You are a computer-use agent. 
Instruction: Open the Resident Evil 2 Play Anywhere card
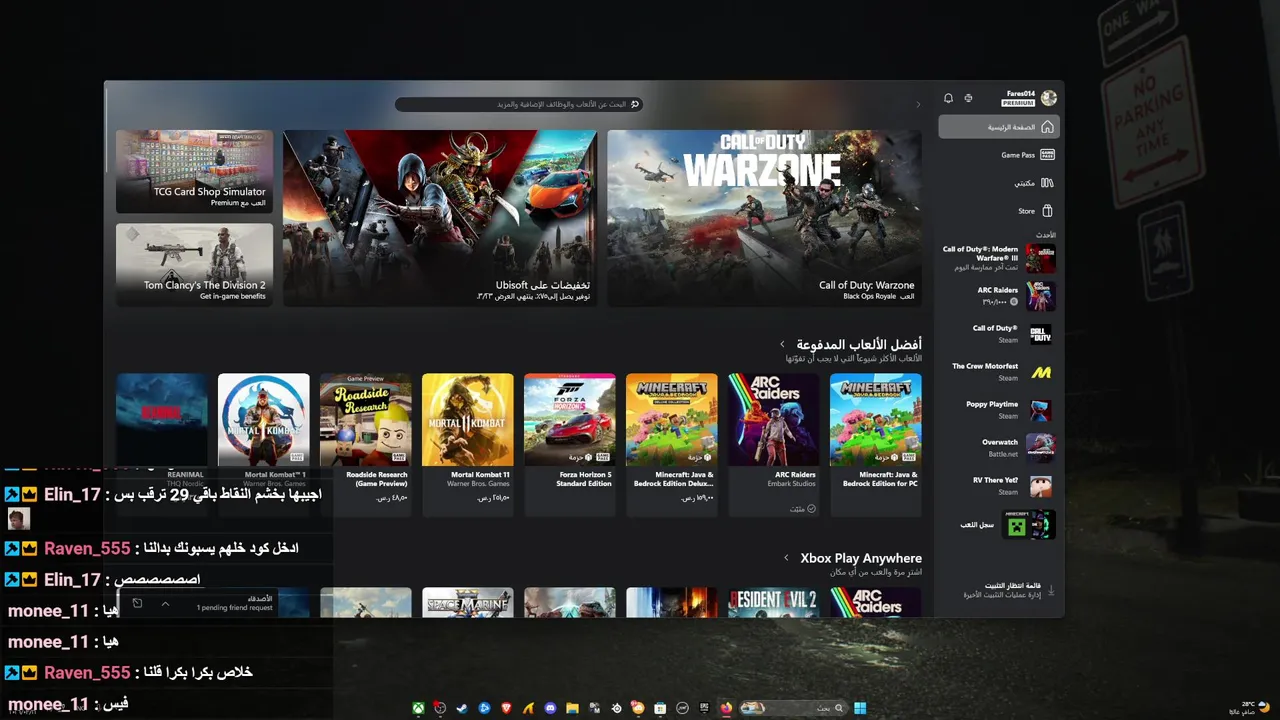(x=774, y=602)
